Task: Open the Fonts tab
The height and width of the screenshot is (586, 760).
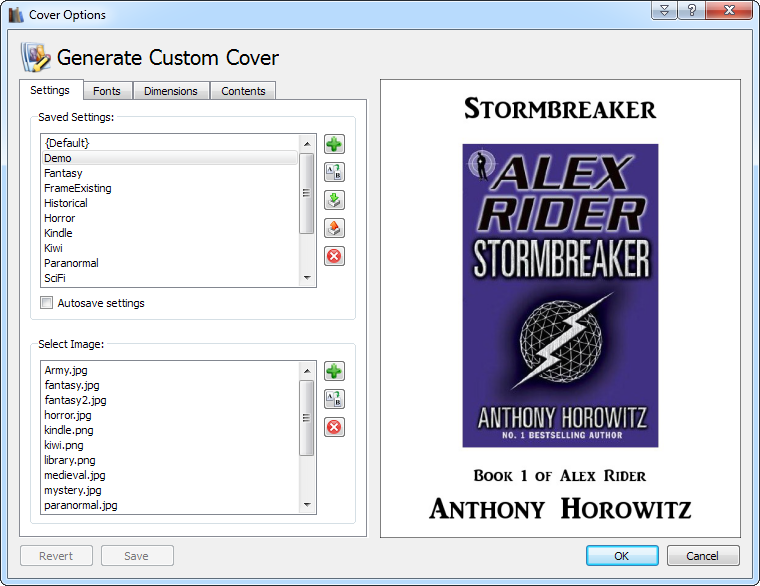Action: pos(107,91)
